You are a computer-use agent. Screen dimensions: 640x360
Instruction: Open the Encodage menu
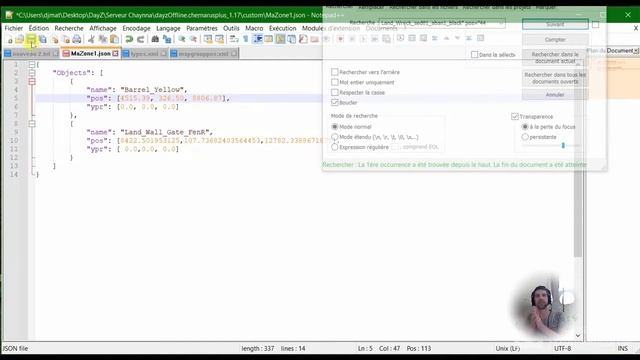(x=136, y=28)
